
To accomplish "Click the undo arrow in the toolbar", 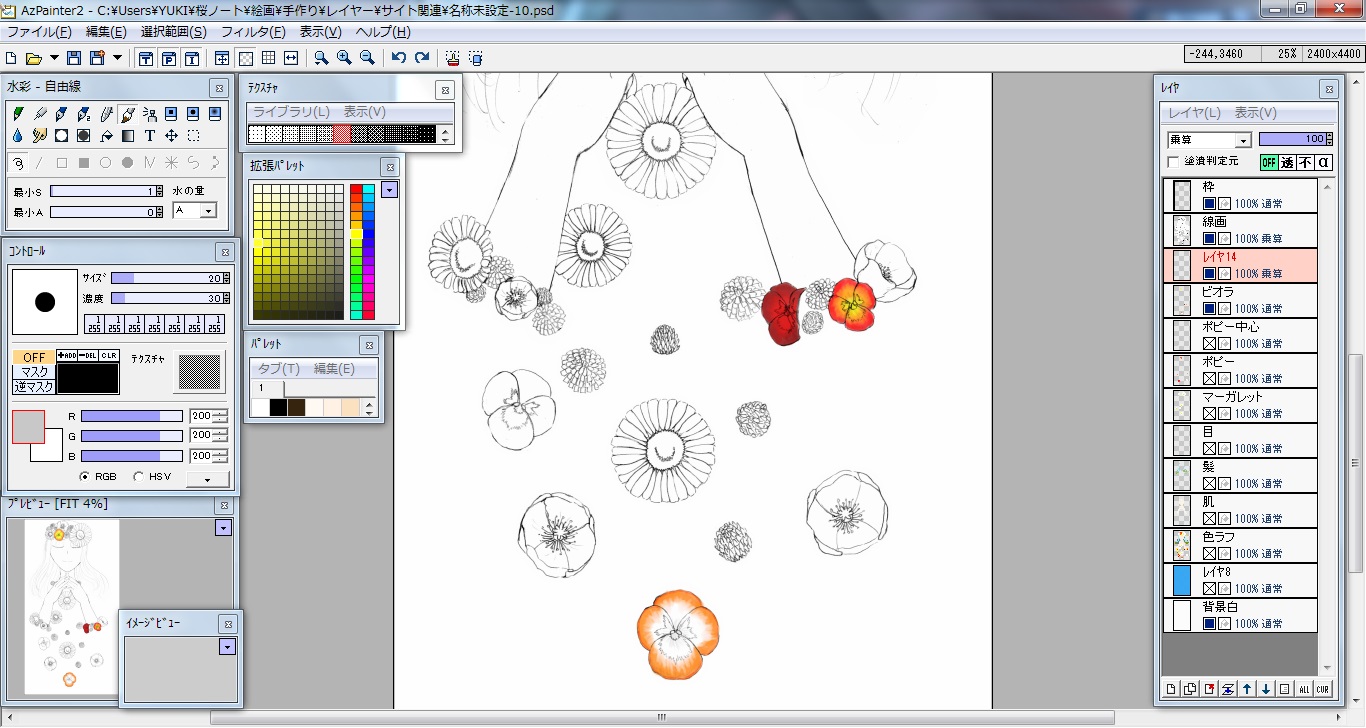I will point(399,58).
